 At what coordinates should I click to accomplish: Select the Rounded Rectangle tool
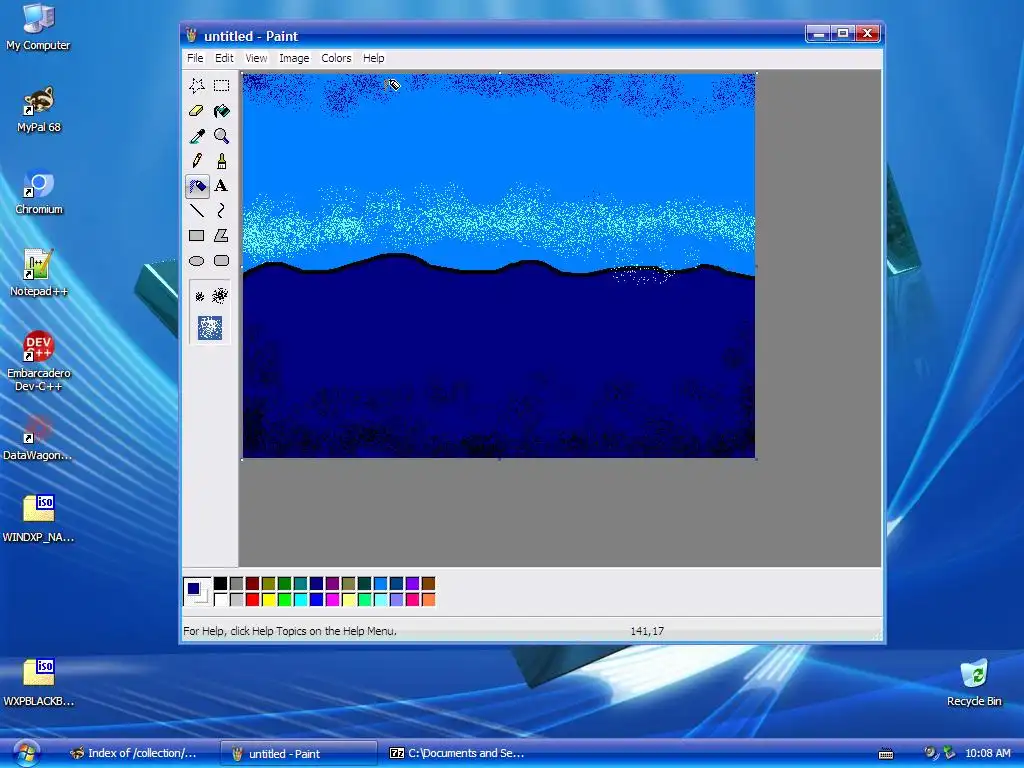pos(221,261)
